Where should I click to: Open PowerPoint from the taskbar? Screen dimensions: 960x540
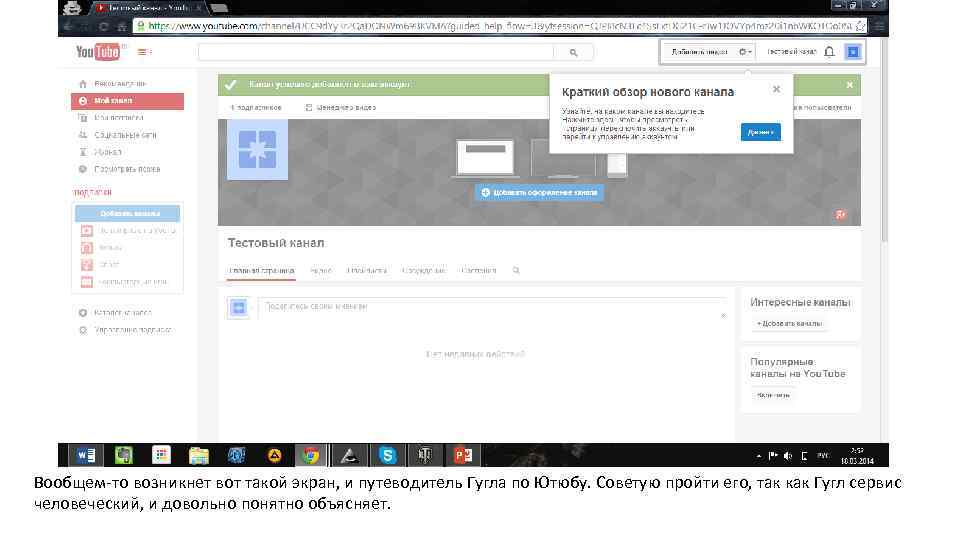(463, 456)
